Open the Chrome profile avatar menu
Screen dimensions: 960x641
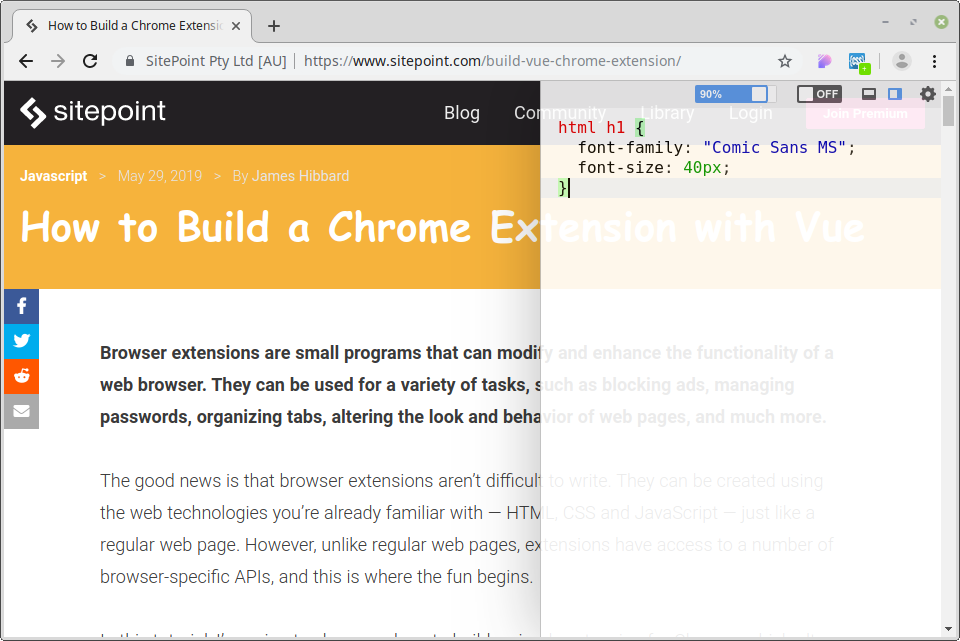902,61
